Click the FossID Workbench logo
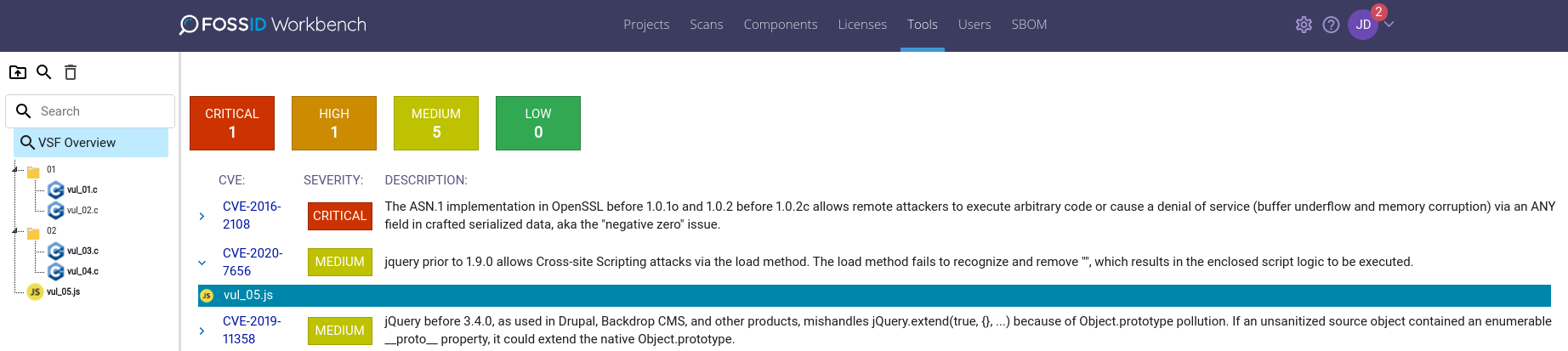The height and width of the screenshot is (351, 1568). 273,25
